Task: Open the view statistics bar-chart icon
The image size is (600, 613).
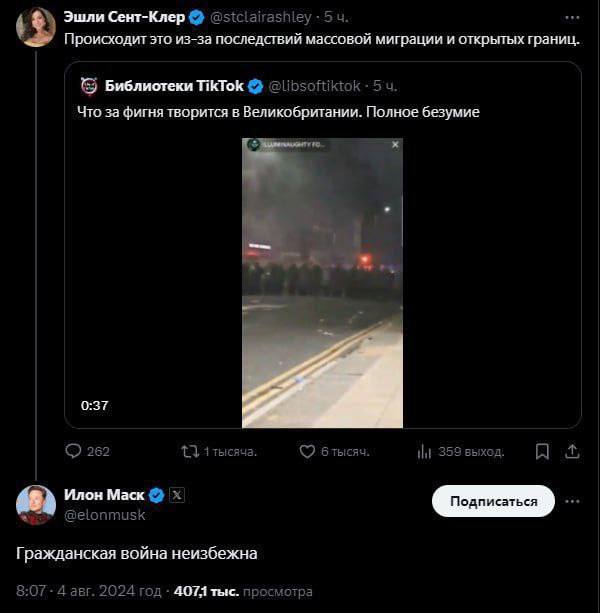Action: [424, 452]
